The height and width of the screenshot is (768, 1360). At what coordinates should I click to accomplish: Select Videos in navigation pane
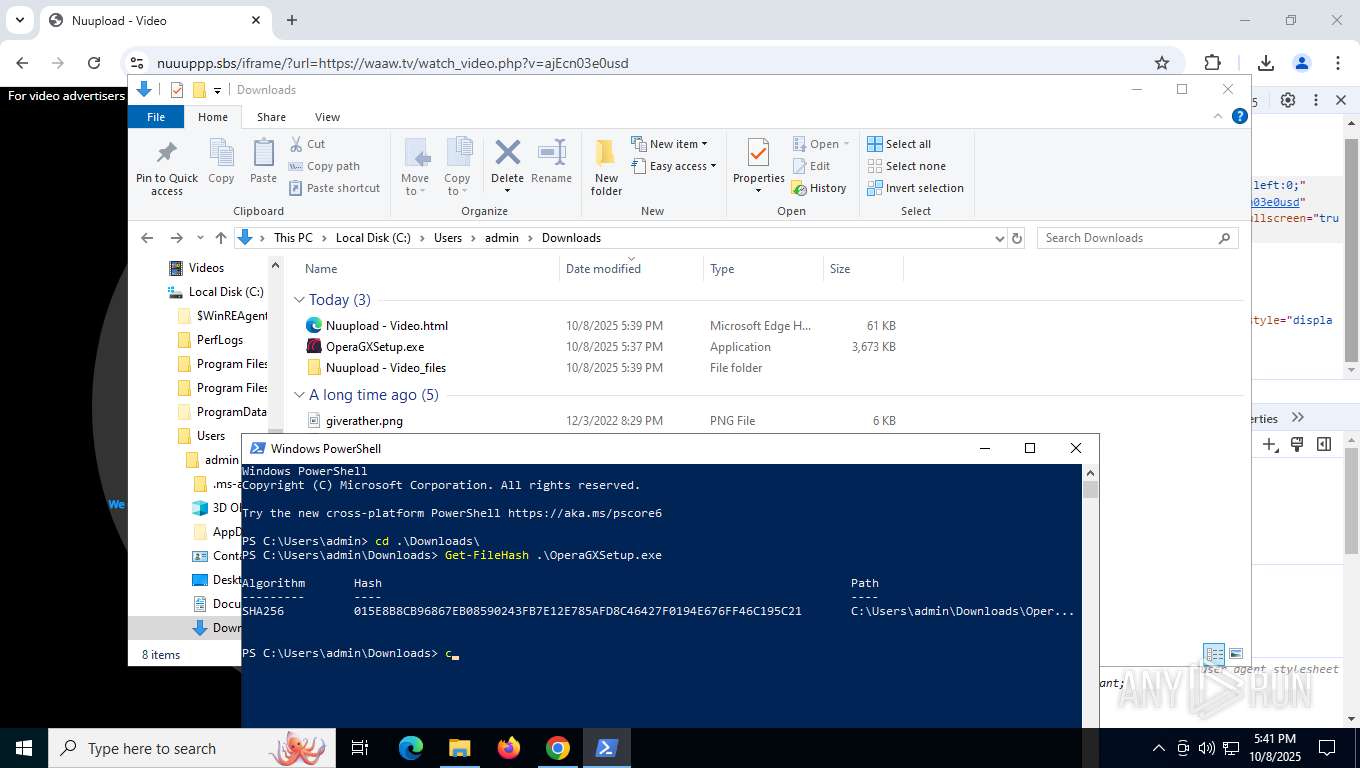[x=206, y=268]
